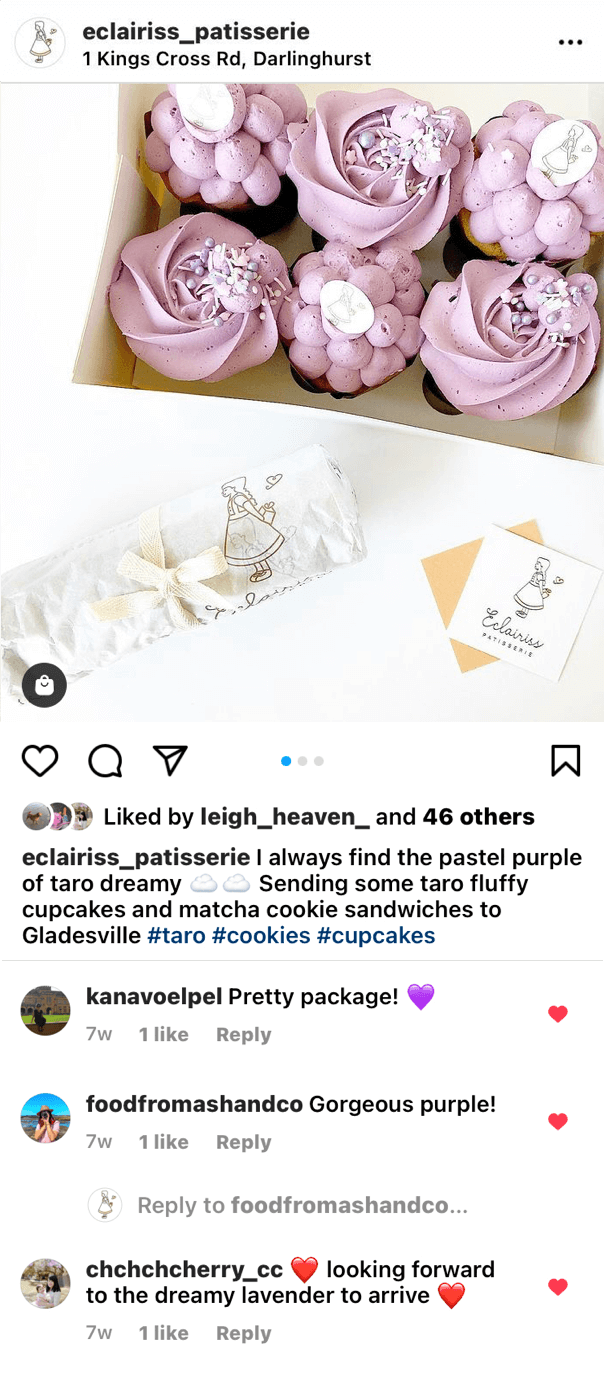The height and width of the screenshot is (1376, 604).
Task: Open the #taro hashtag
Action: coord(175,936)
